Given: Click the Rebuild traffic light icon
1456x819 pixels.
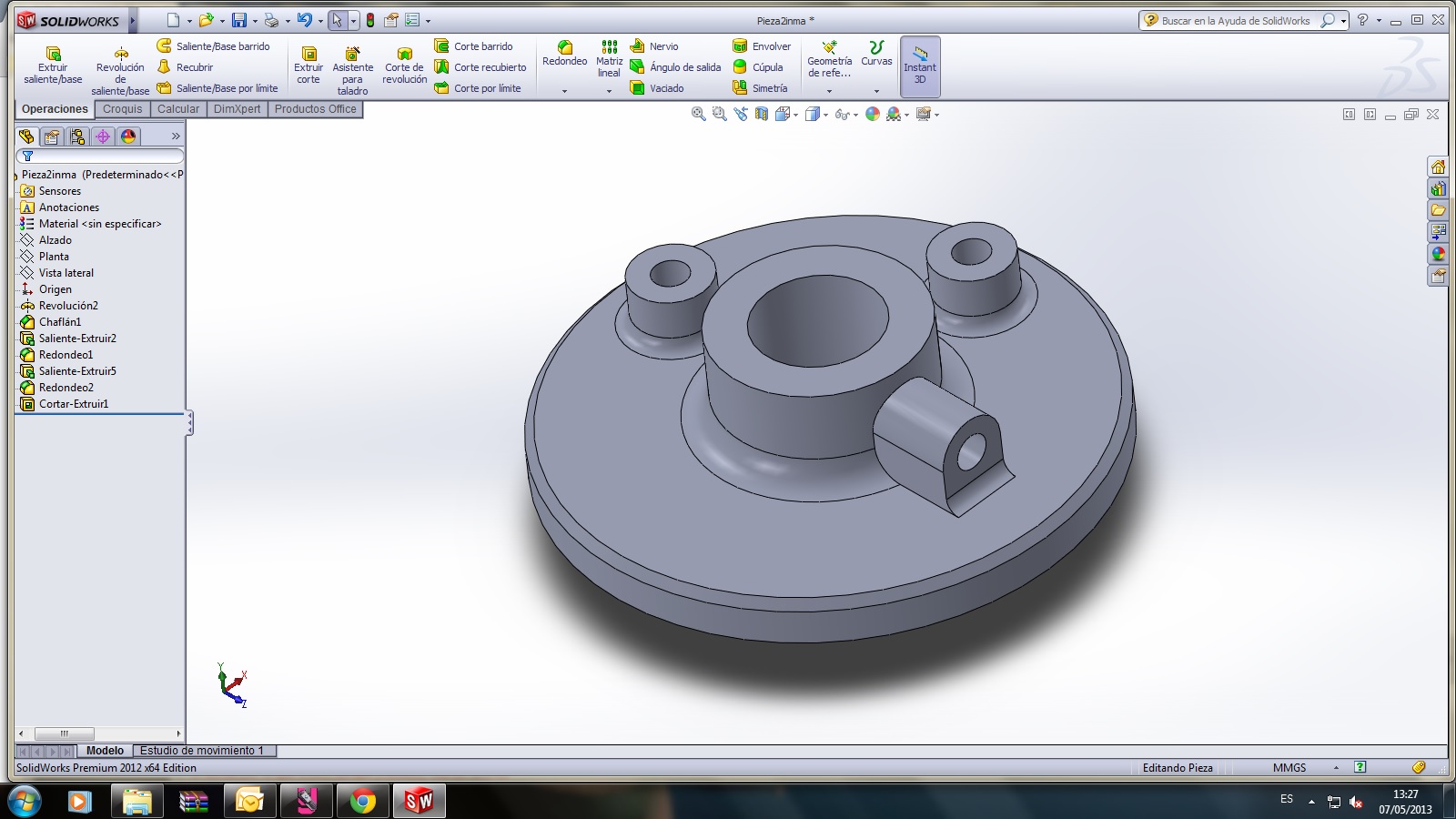Looking at the screenshot, I should pos(370,20).
